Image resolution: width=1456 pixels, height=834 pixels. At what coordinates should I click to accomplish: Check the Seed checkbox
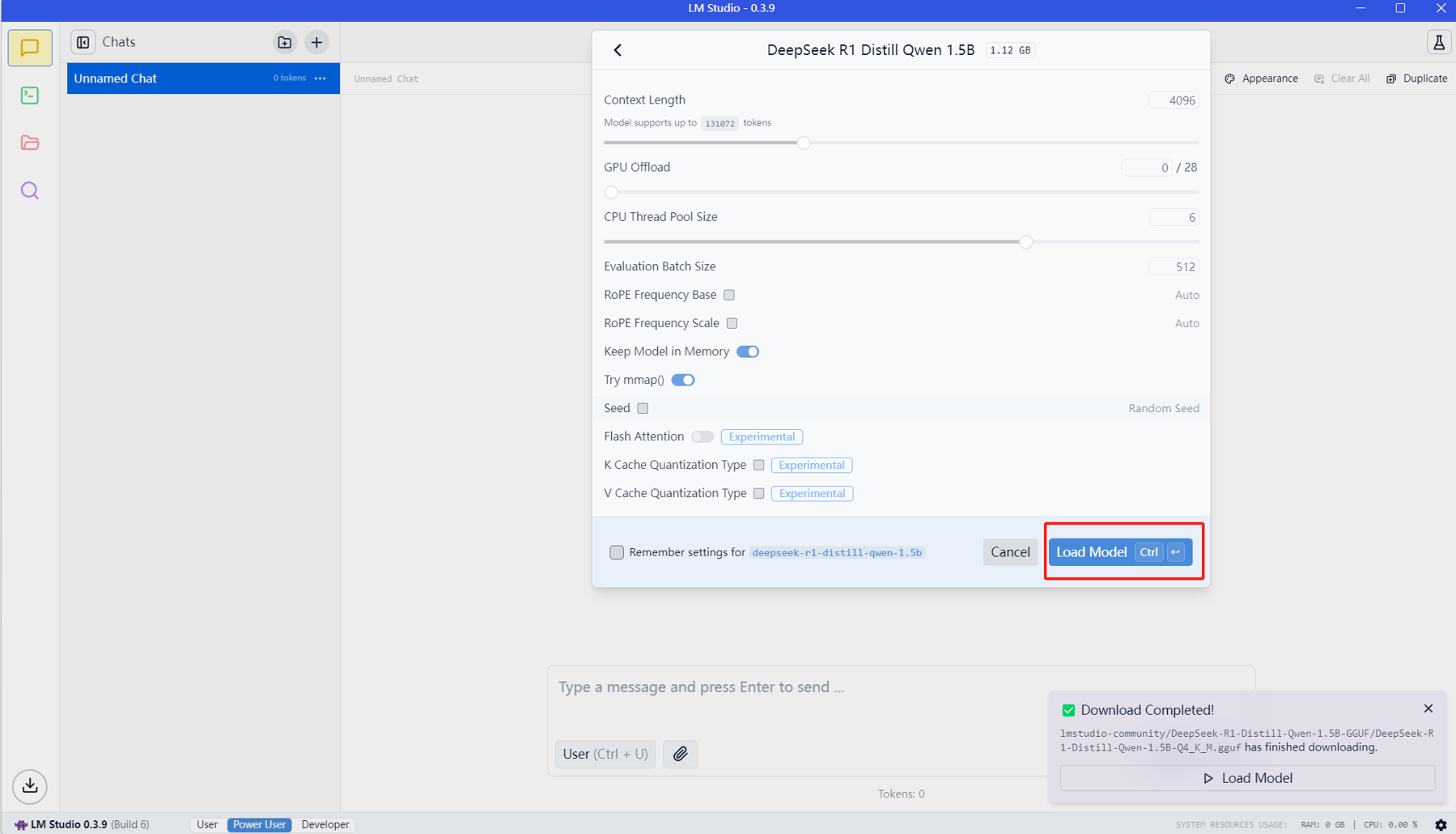pos(643,408)
